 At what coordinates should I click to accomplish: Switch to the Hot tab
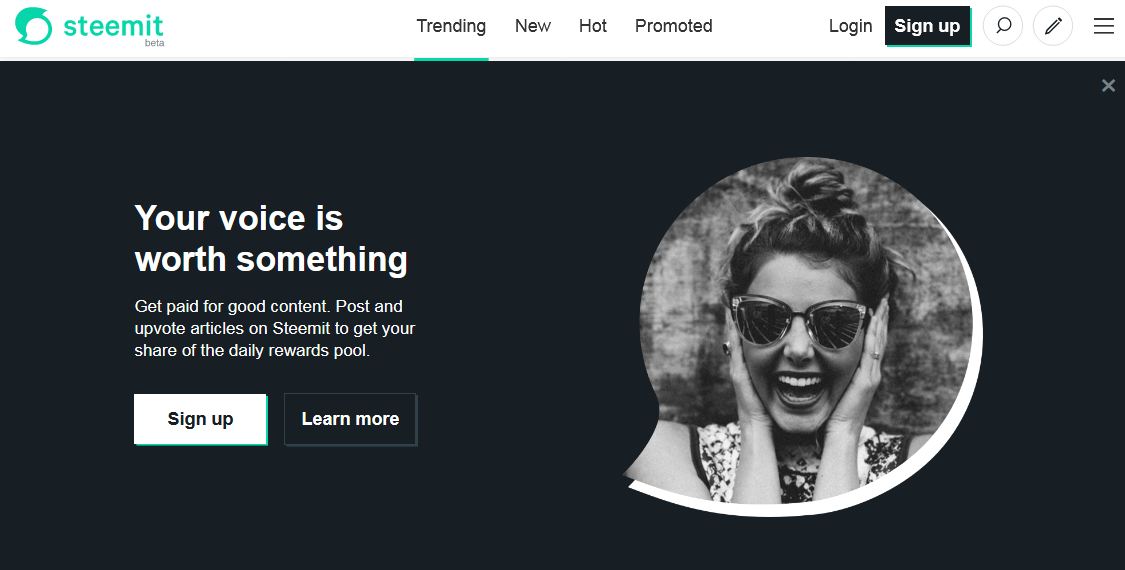tap(593, 26)
